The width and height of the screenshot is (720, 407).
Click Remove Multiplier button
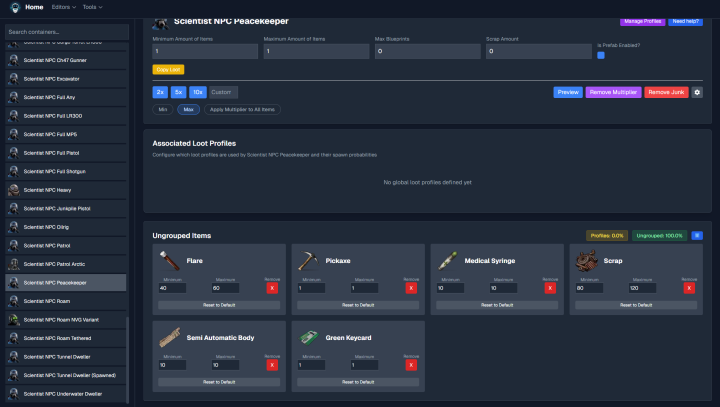click(613, 92)
